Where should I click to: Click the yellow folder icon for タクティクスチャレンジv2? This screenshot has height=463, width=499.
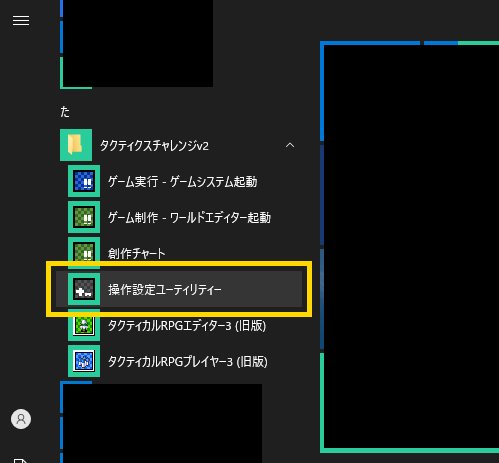tap(76, 145)
